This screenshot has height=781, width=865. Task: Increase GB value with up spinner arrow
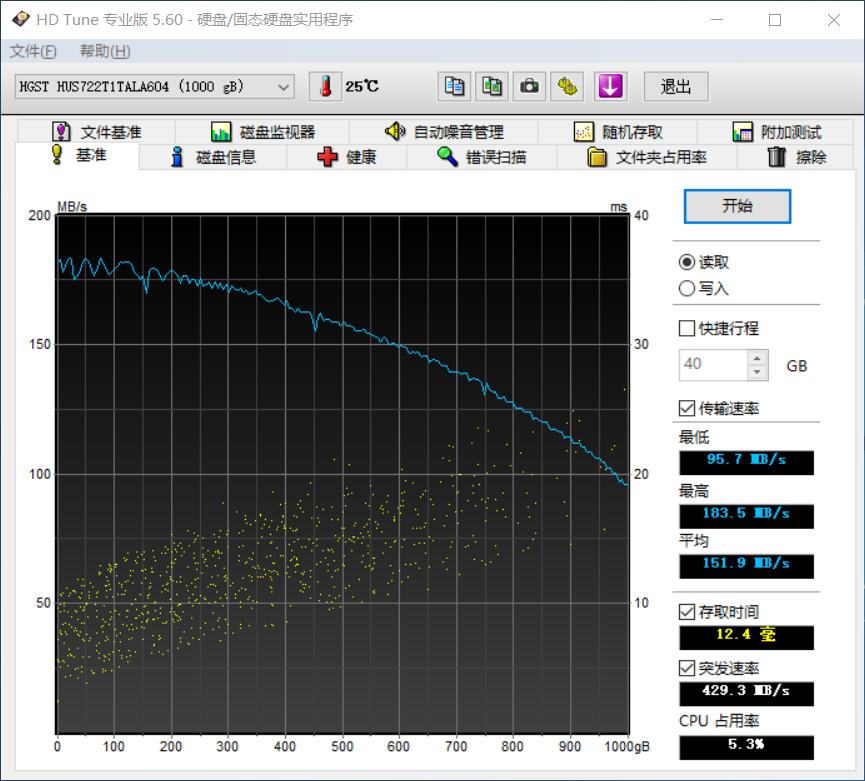pos(757,358)
